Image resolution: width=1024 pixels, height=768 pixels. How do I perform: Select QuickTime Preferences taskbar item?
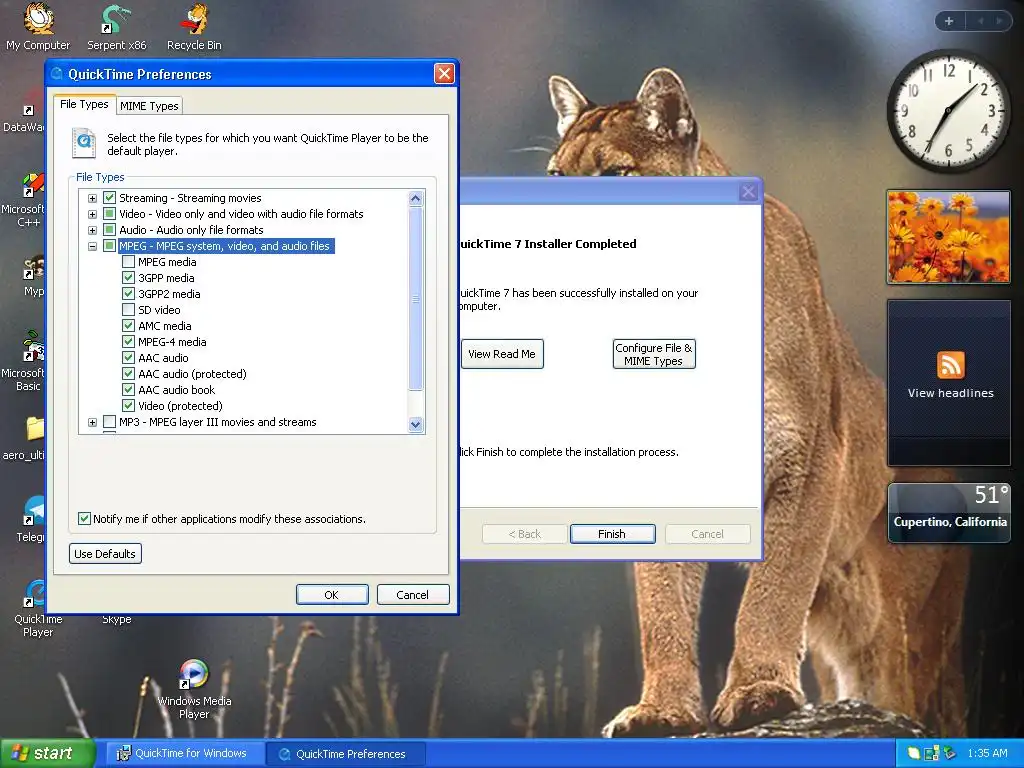[x=346, y=754]
